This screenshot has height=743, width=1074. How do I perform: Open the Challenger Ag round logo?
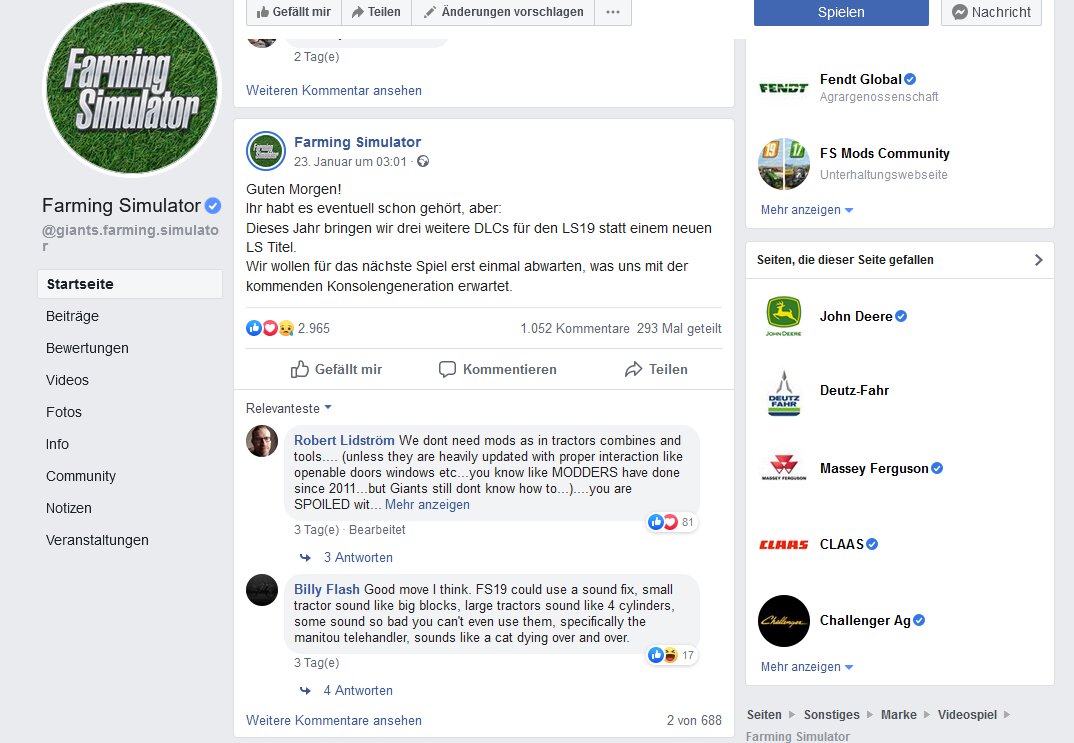click(x=784, y=620)
